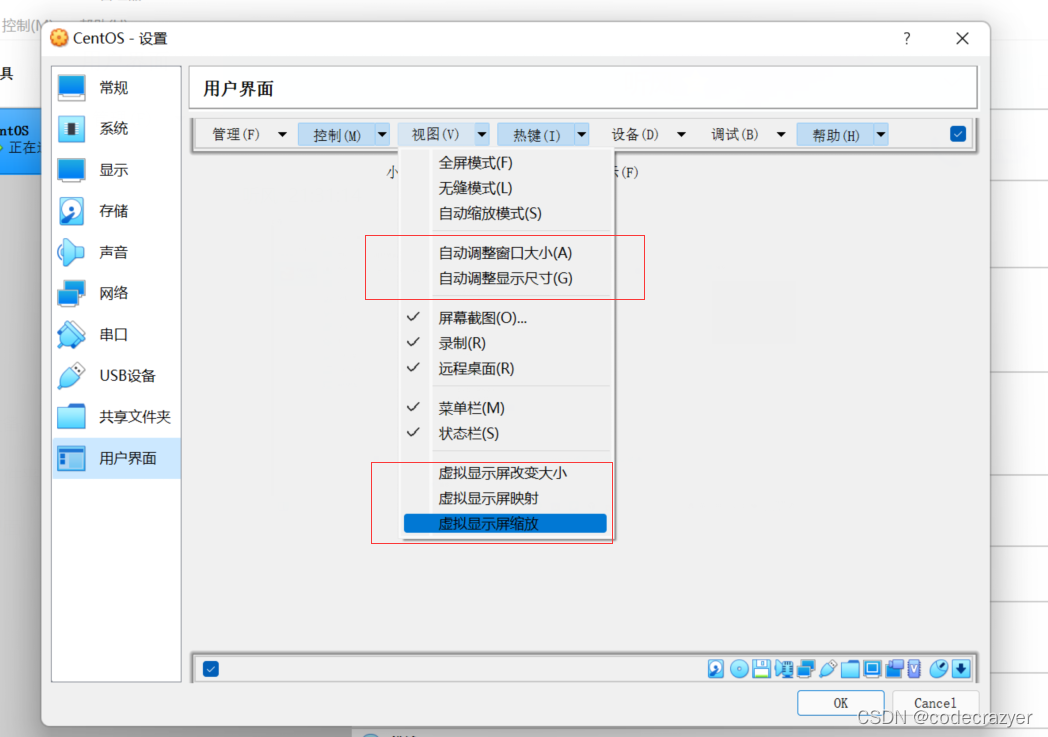Image resolution: width=1048 pixels, height=737 pixels.
Task: Click the keyboard capture arrow status icon
Action: point(961,669)
